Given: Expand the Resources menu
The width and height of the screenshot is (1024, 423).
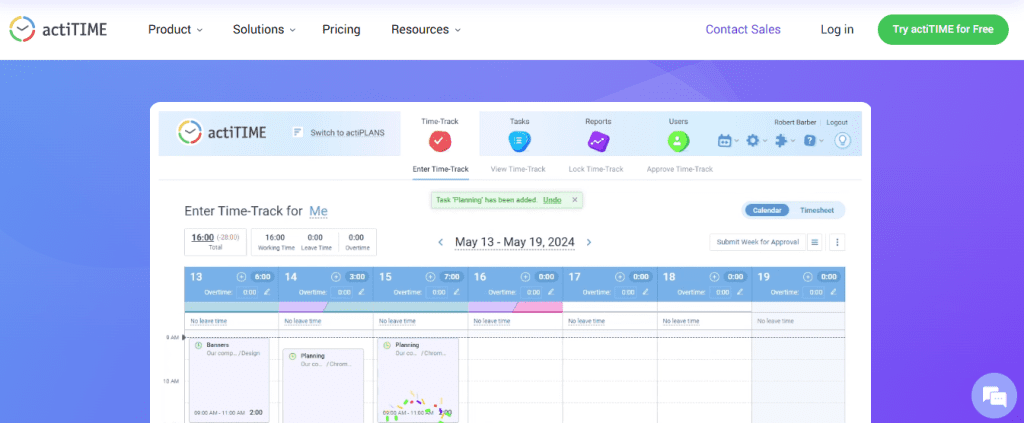Looking at the screenshot, I should click(426, 29).
